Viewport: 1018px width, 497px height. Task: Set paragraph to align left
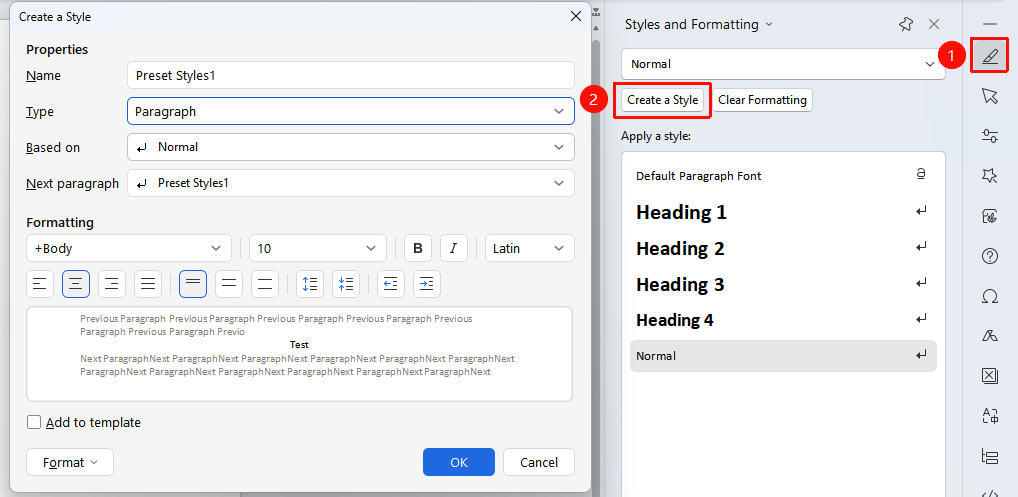click(40, 284)
